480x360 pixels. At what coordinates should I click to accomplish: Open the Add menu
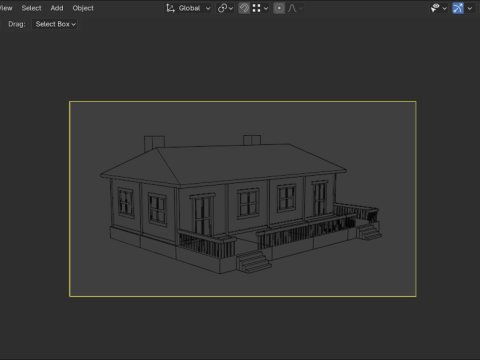(57, 8)
